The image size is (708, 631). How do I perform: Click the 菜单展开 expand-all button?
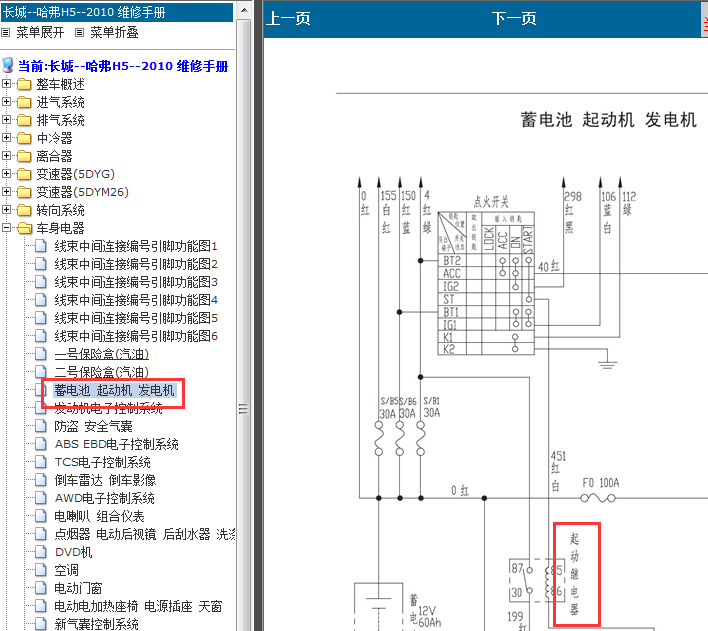pos(40,33)
